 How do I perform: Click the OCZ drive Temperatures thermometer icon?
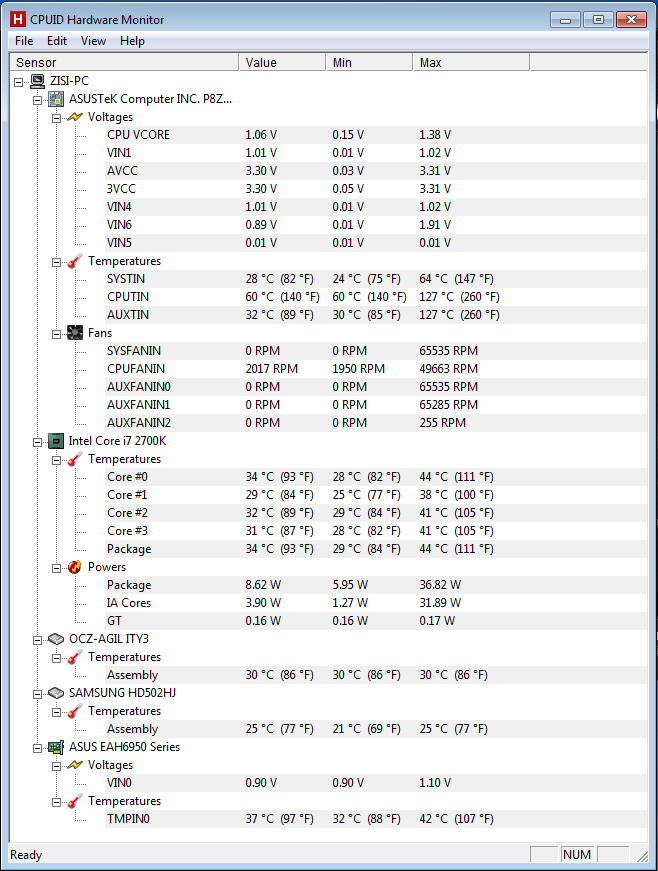(75, 657)
